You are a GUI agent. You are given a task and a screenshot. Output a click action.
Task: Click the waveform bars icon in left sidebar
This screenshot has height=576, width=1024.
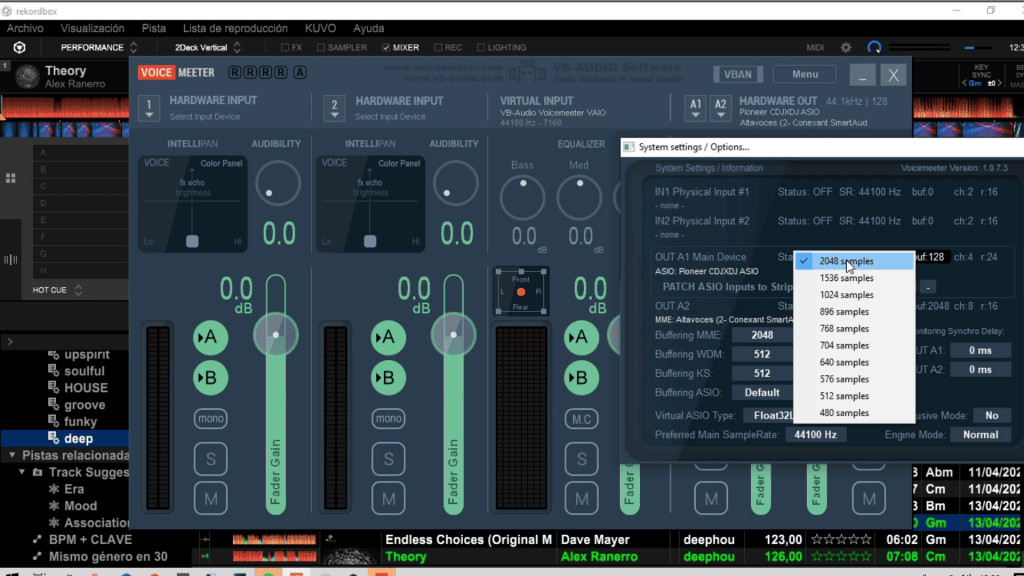point(10,260)
